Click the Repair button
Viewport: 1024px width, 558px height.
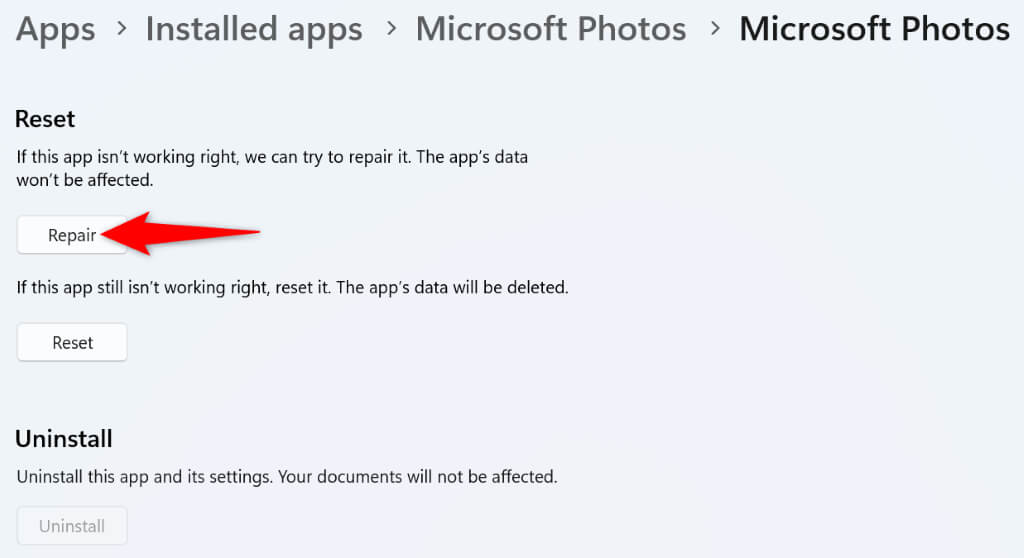[x=72, y=236]
